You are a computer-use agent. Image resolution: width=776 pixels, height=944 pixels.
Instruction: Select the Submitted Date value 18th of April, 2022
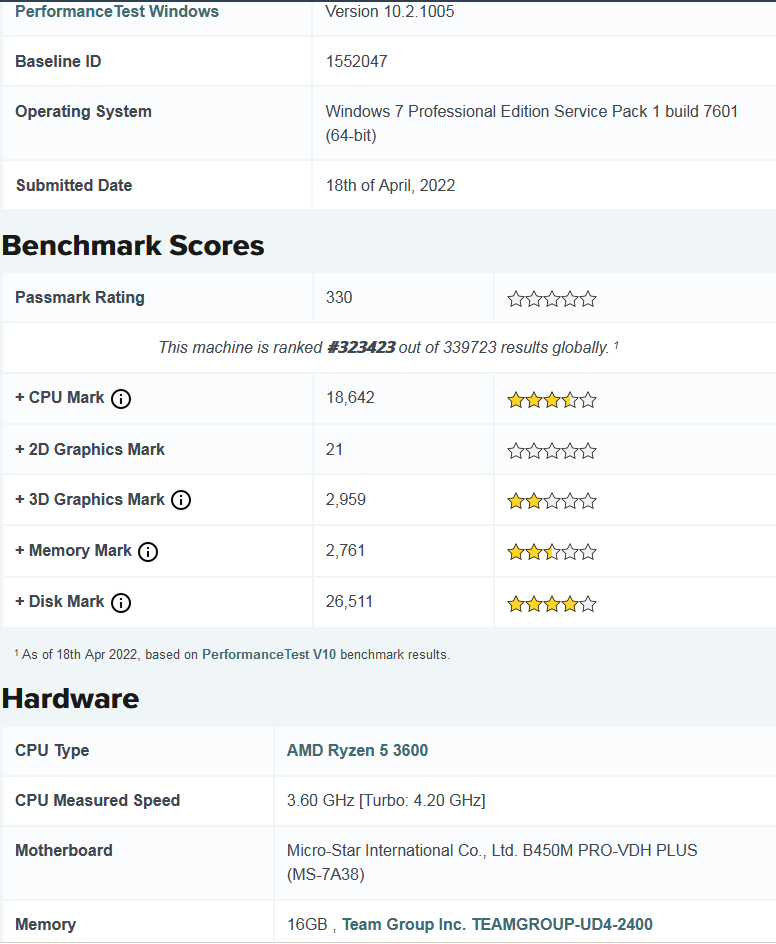tap(390, 185)
